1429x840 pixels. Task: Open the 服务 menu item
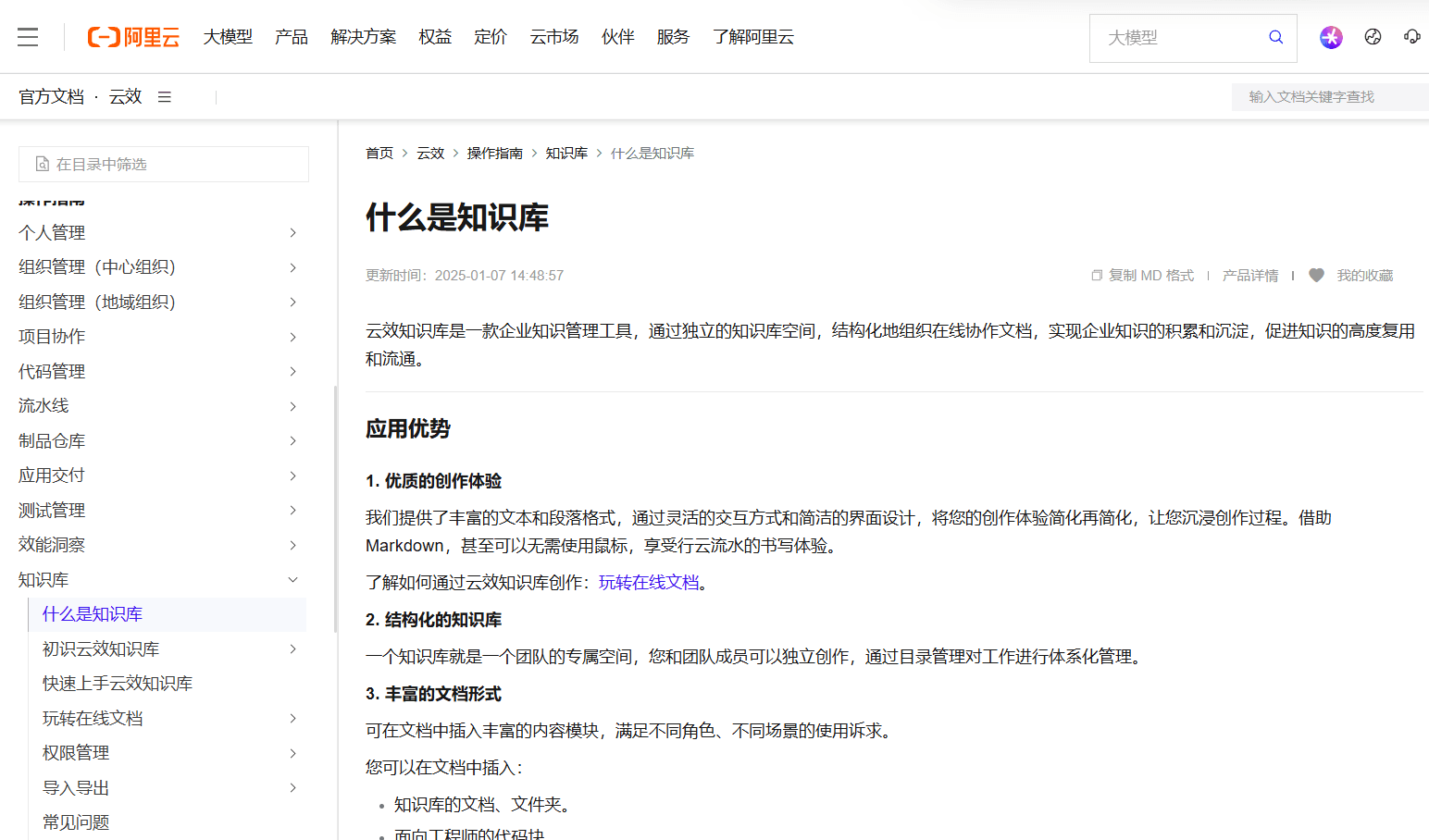coord(673,37)
